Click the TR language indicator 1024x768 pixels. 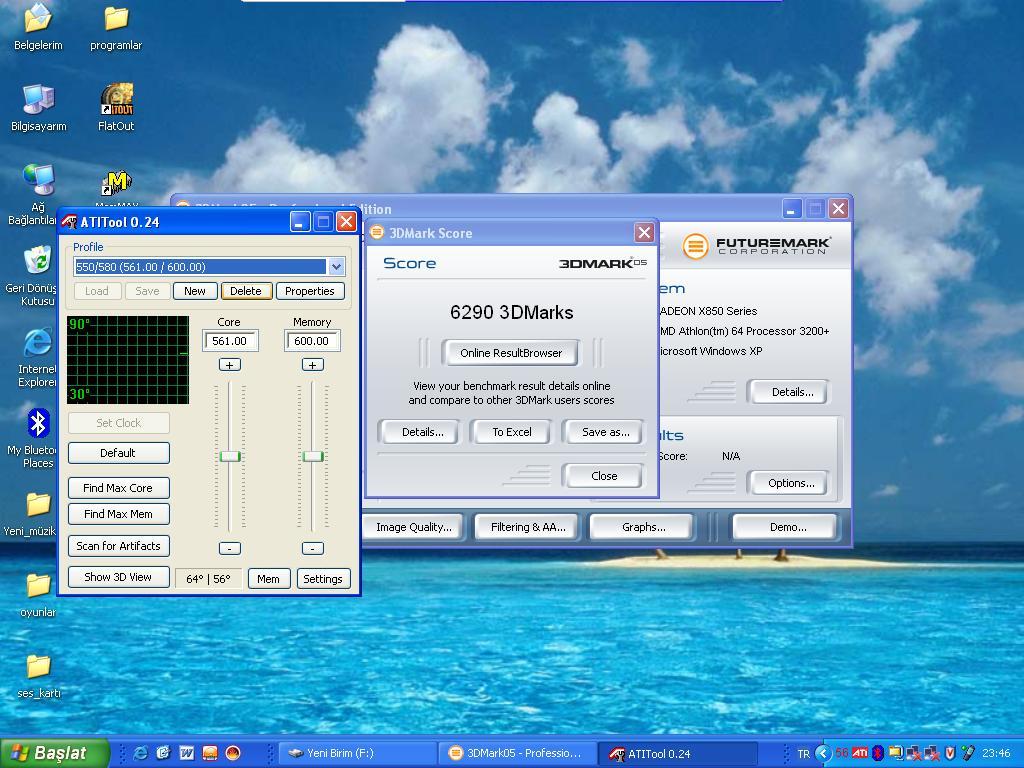coord(803,754)
